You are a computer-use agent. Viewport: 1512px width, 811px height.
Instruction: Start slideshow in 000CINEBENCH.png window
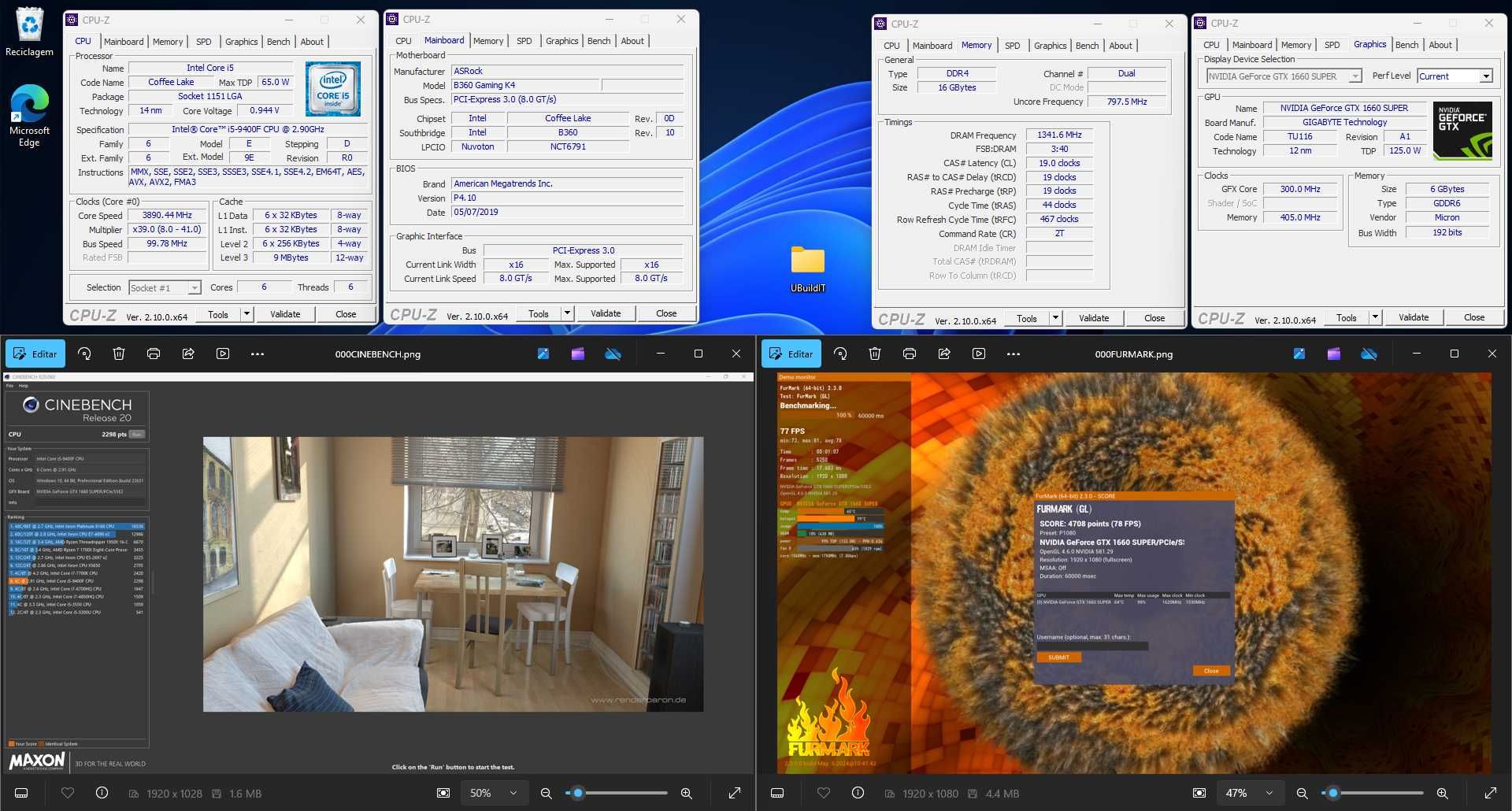coord(223,354)
